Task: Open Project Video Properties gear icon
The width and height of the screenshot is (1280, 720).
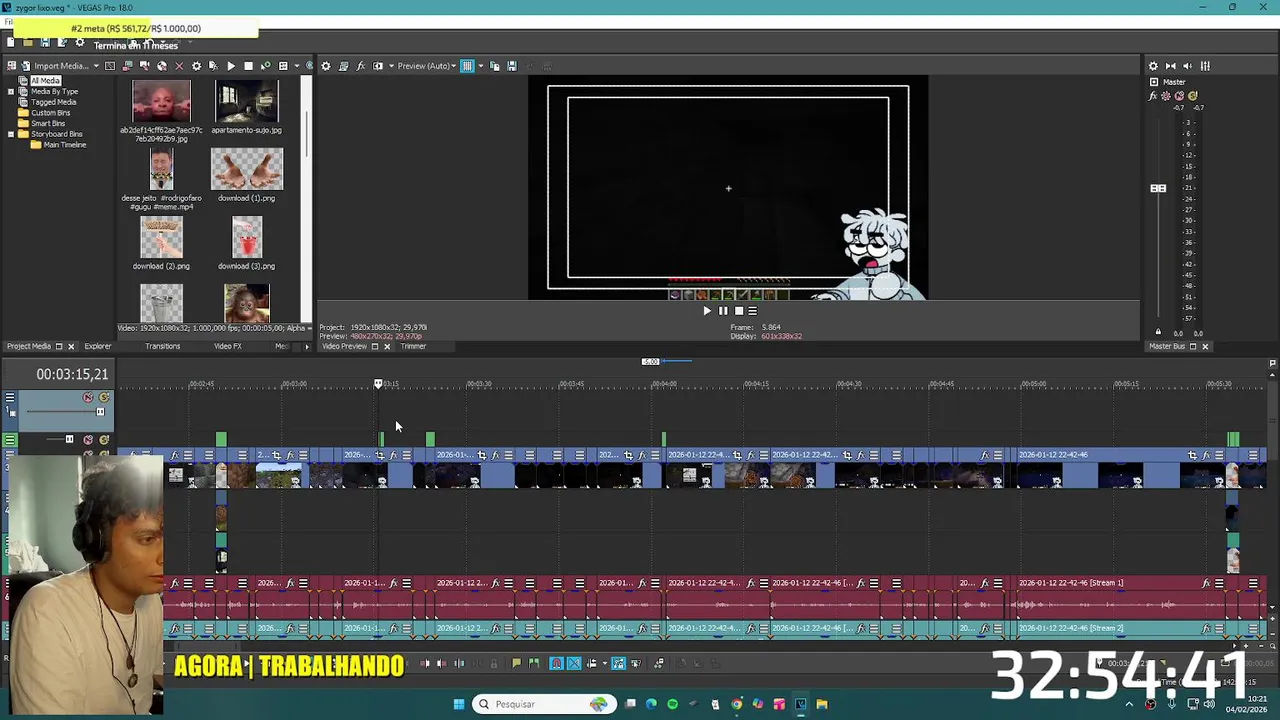Action: [x=326, y=66]
